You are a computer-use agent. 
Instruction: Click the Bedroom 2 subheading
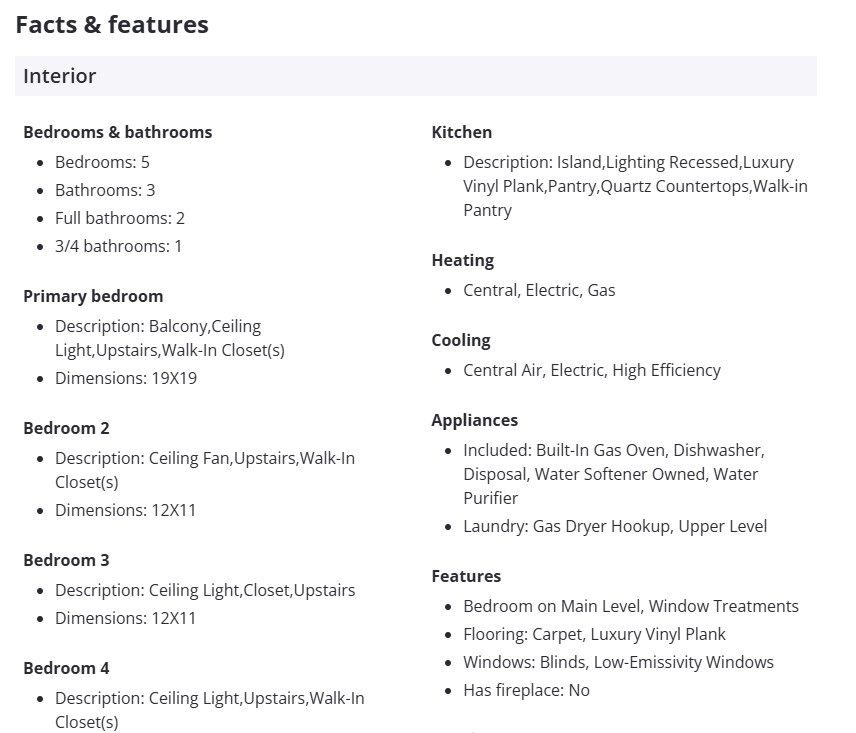66,428
